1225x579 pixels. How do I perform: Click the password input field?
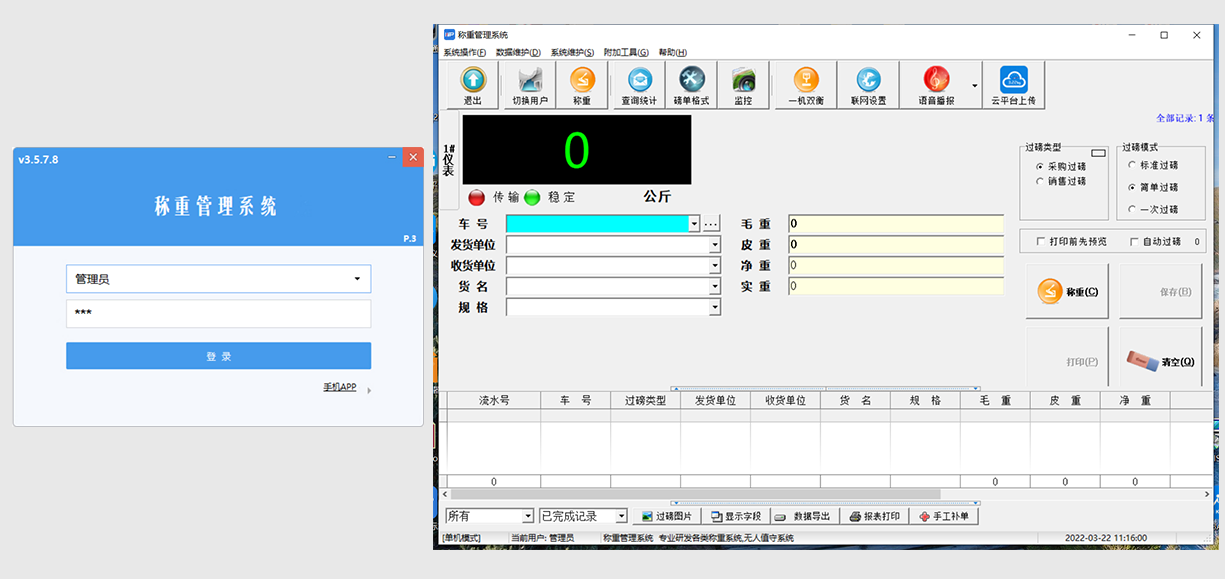(x=218, y=314)
